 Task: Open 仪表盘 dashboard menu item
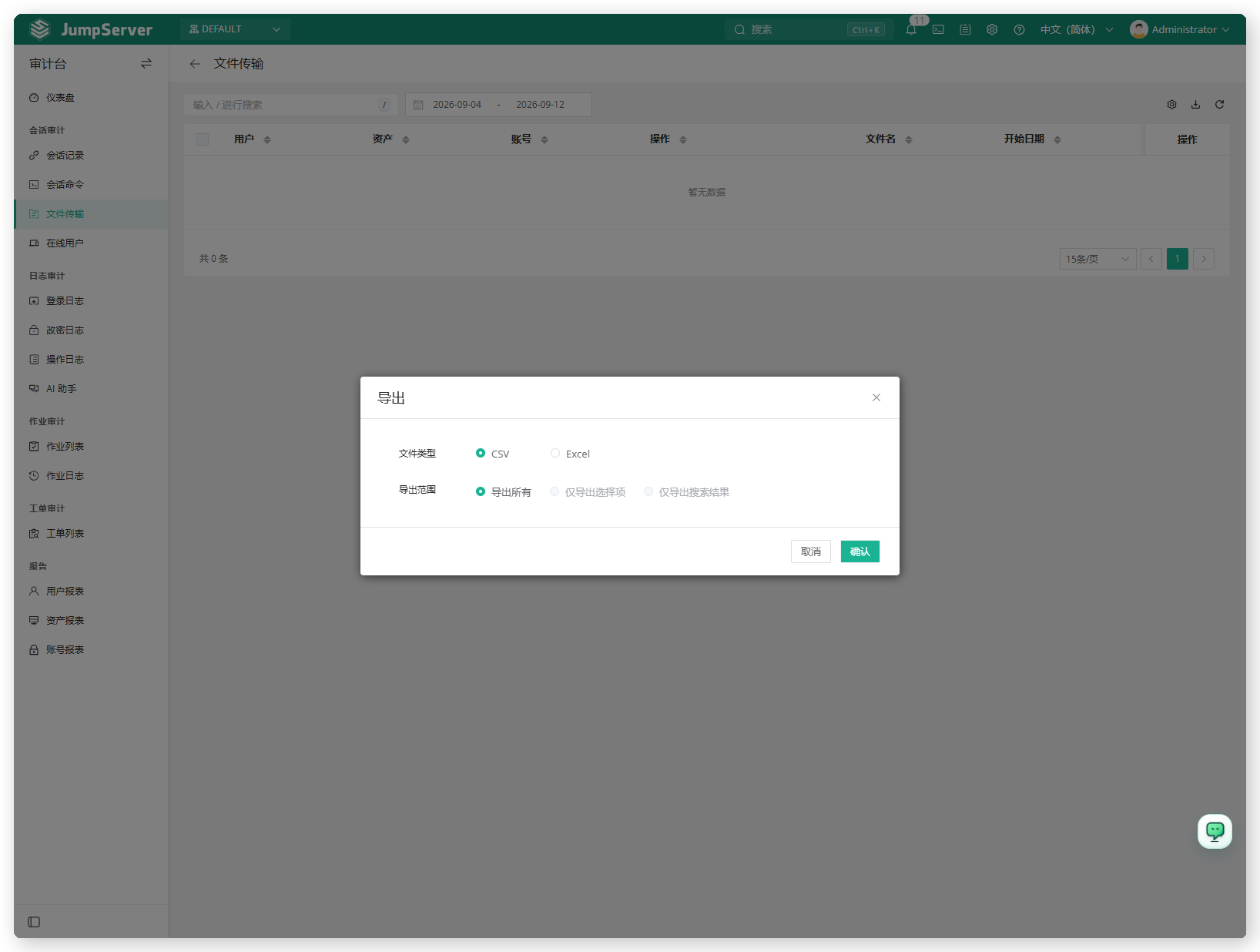coord(91,98)
